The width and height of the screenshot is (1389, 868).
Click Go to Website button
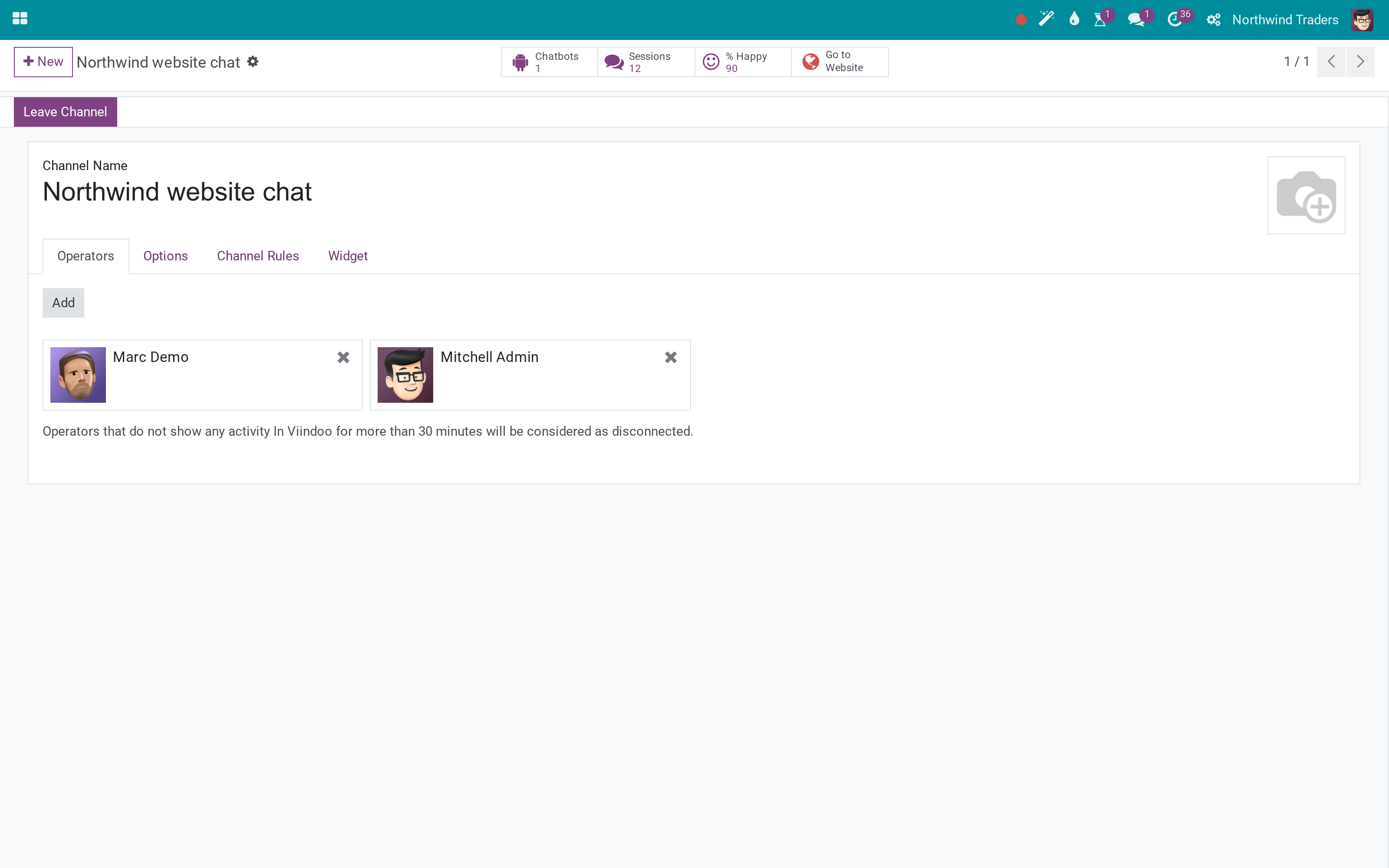tap(840, 62)
